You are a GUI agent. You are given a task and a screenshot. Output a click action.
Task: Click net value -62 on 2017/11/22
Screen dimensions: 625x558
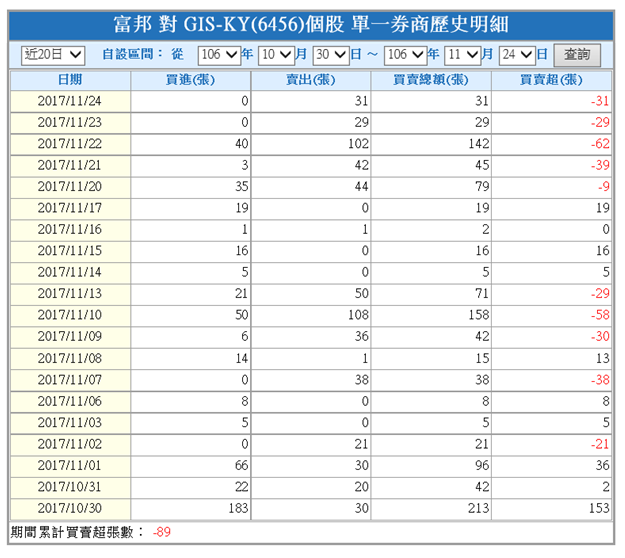tap(600, 144)
